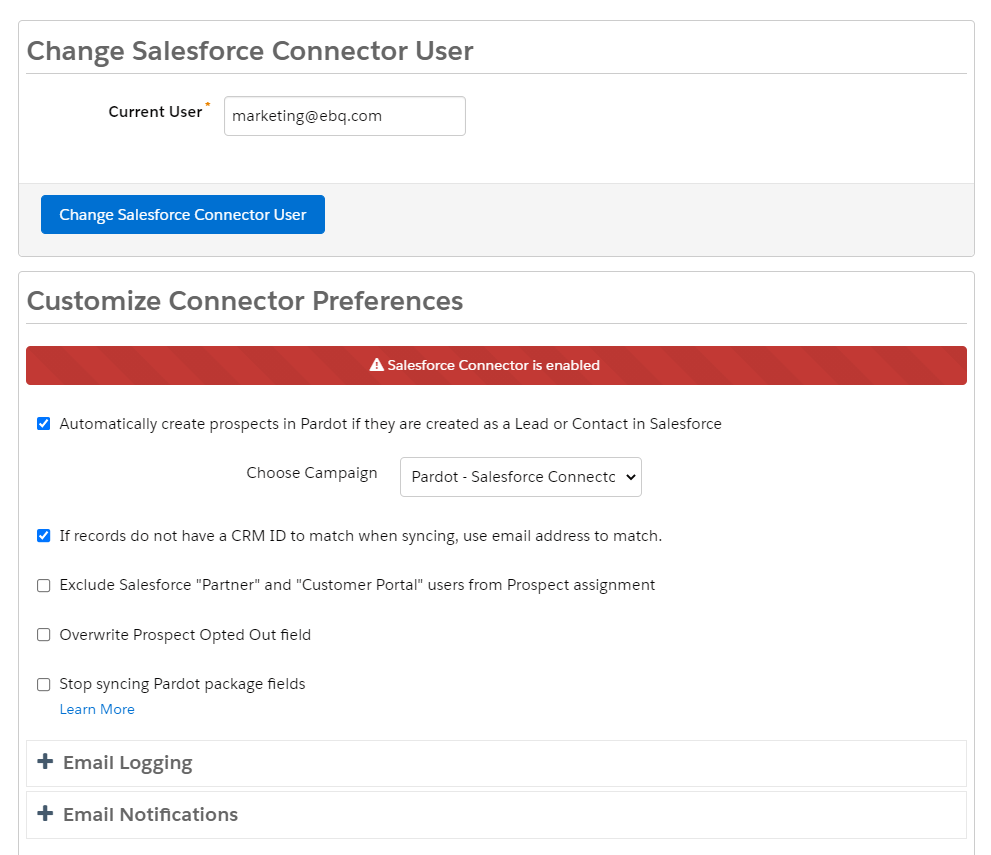Click the plus icon beside Email Notifications
The image size is (991, 855).
tap(45, 813)
